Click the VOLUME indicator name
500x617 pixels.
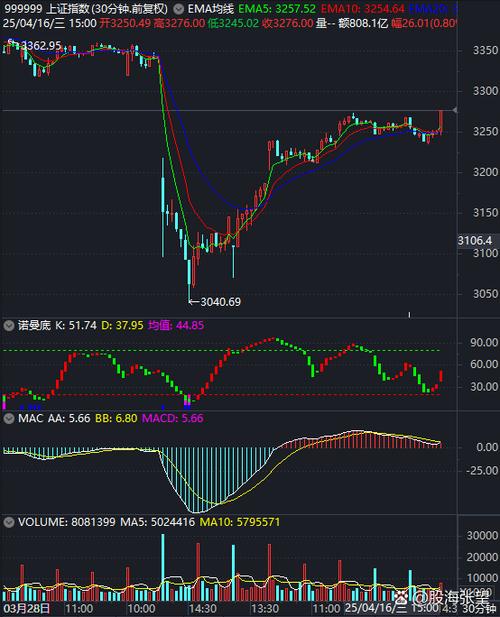coord(43,522)
